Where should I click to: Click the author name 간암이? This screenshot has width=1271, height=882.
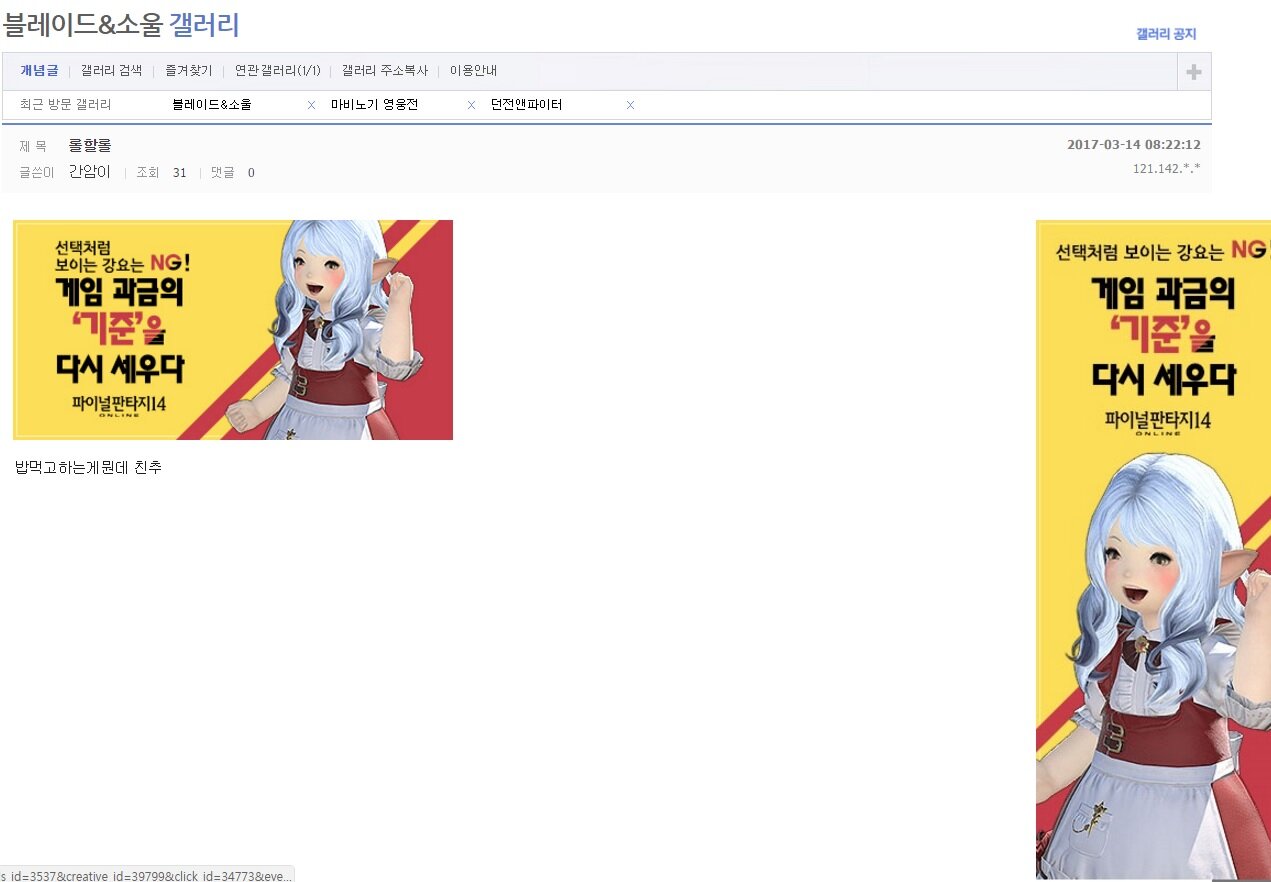tap(89, 172)
